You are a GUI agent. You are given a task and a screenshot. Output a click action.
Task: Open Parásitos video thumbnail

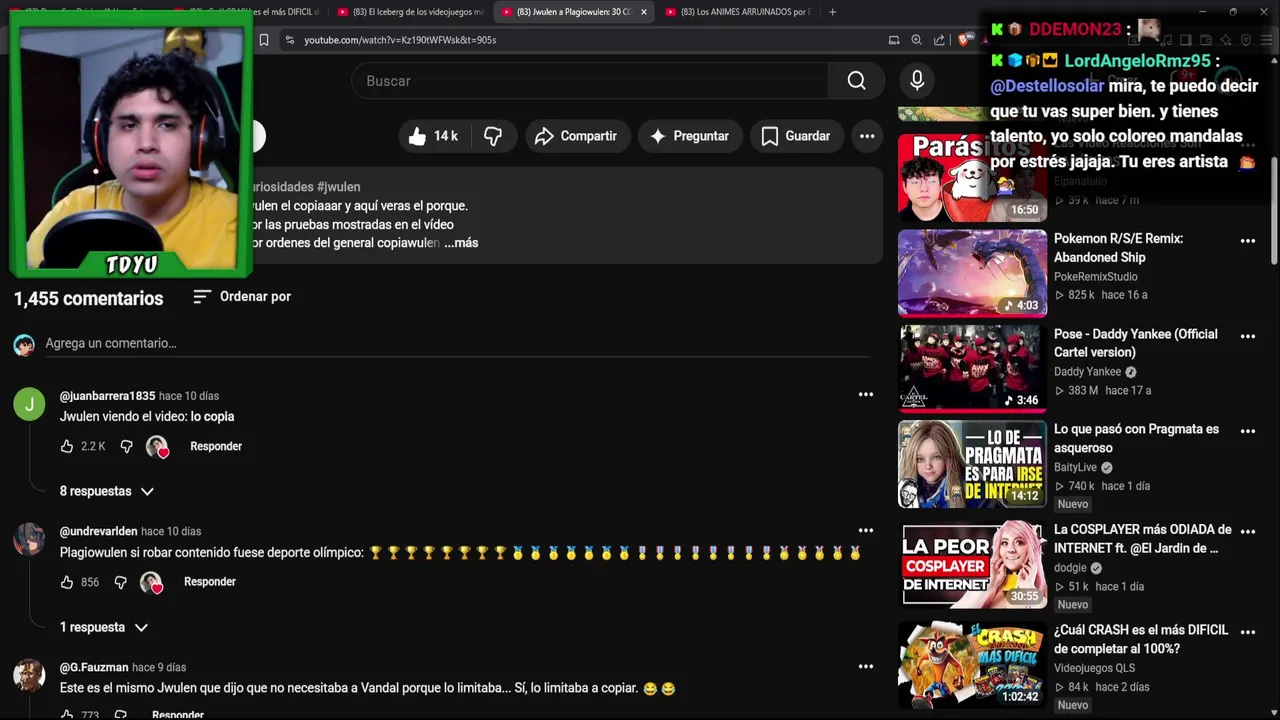972,177
